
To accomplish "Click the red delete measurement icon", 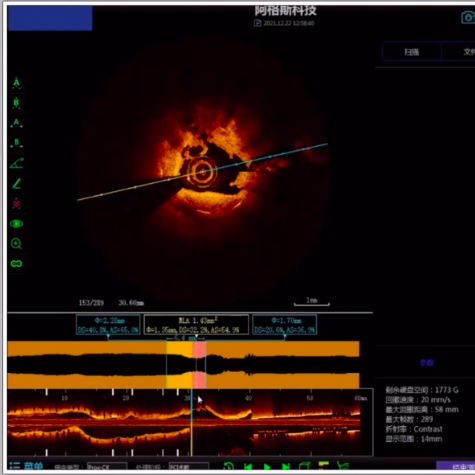I will pos(16,203).
